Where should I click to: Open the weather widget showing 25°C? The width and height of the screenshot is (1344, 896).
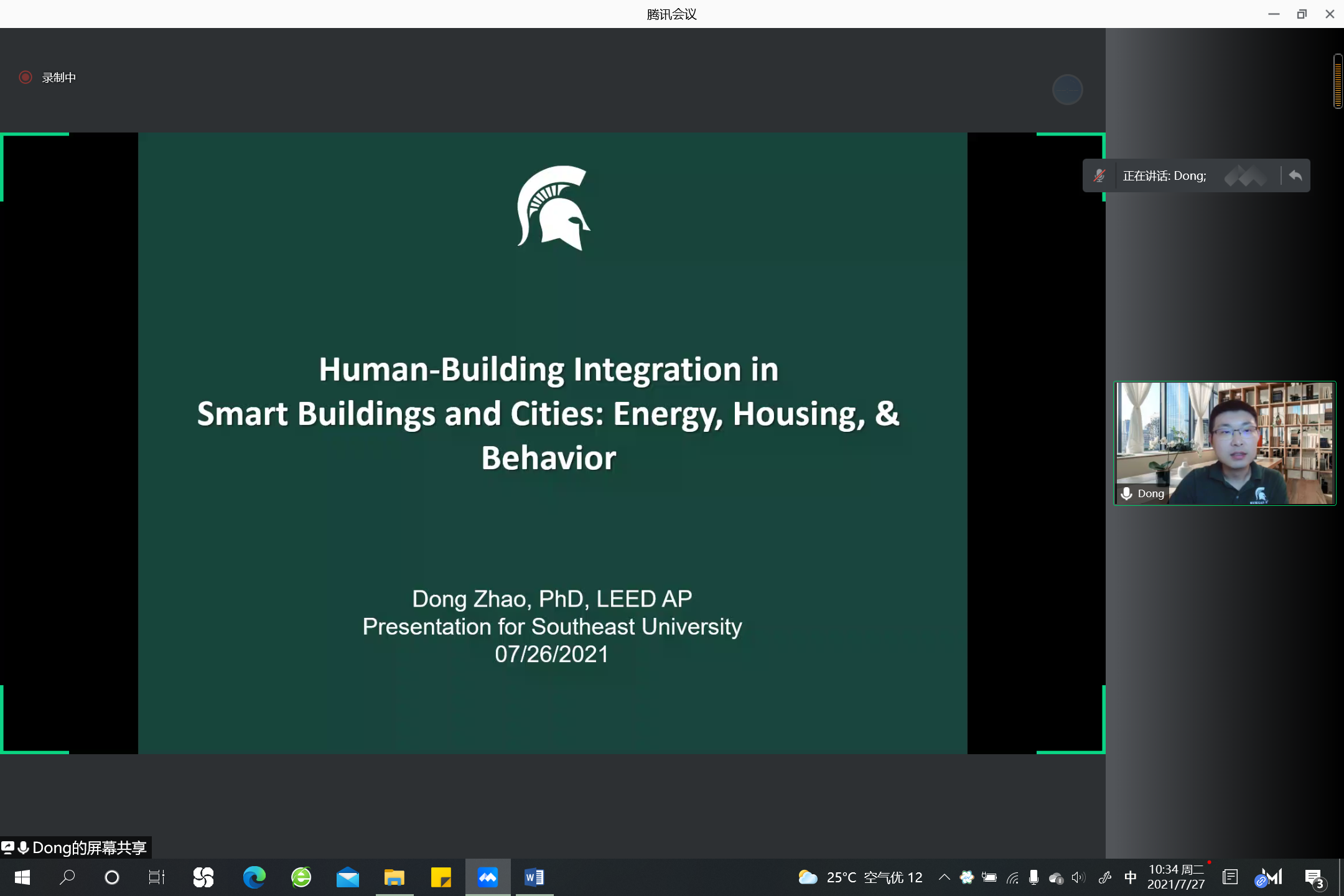pos(860,877)
